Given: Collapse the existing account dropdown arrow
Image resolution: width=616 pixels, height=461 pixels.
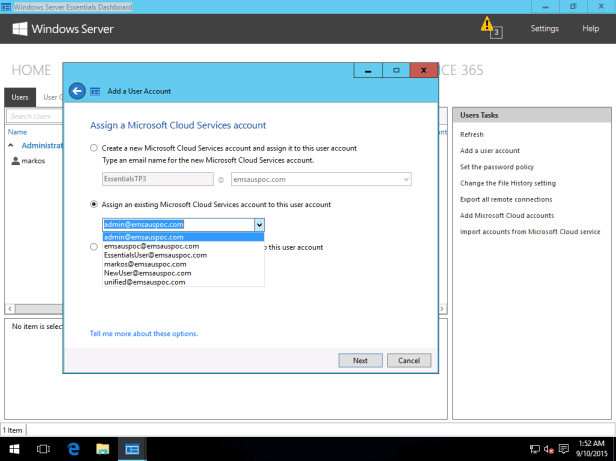Looking at the screenshot, I should point(259,225).
